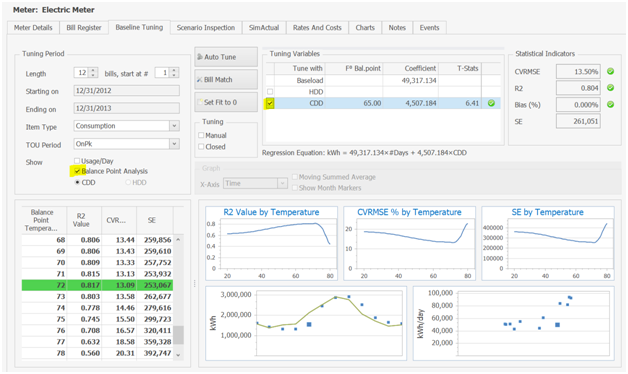Click the Starting on date field
This screenshot has height=374, width=628.
coord(127,90)
